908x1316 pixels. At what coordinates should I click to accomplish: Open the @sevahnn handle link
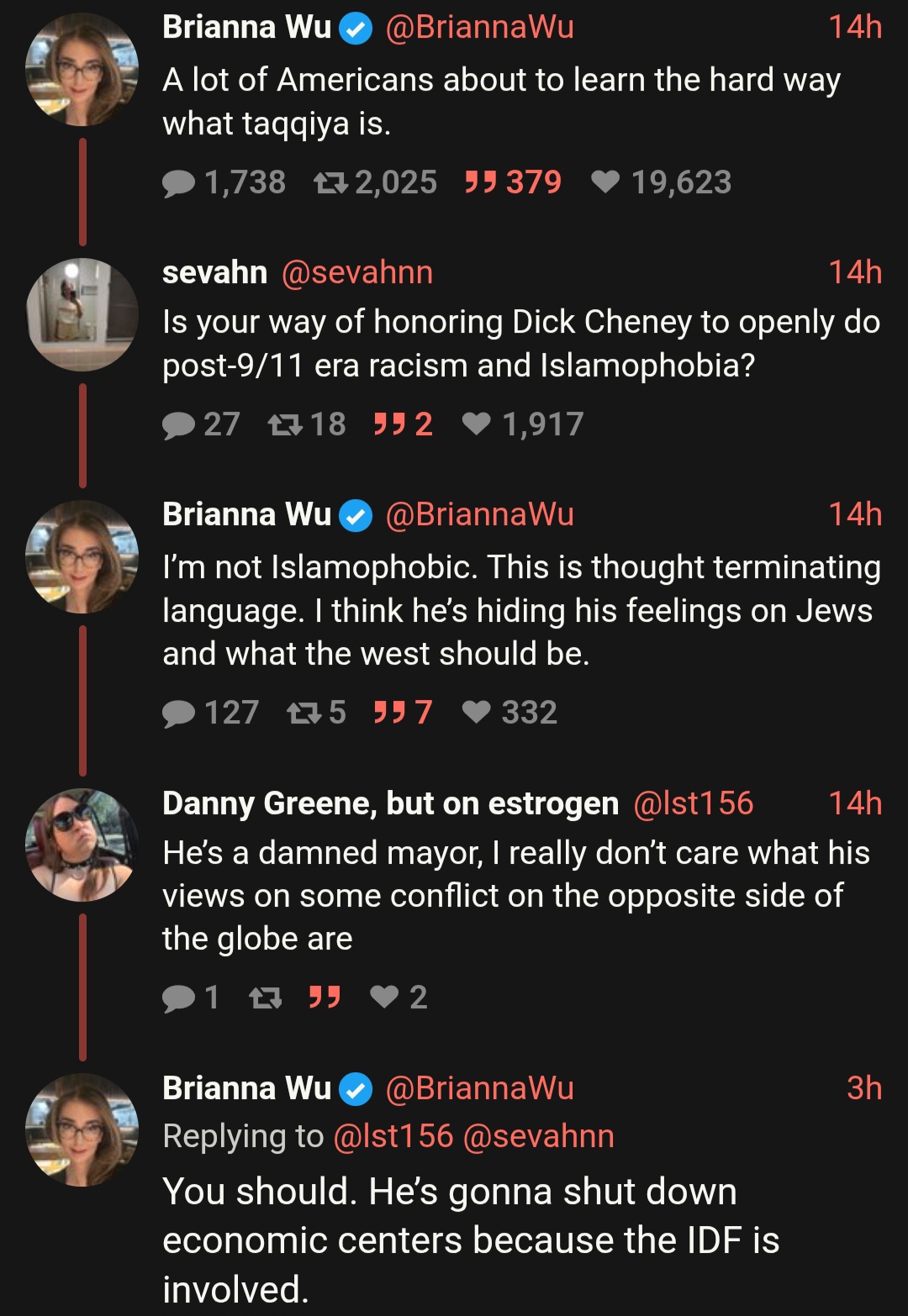coord(357,272)
